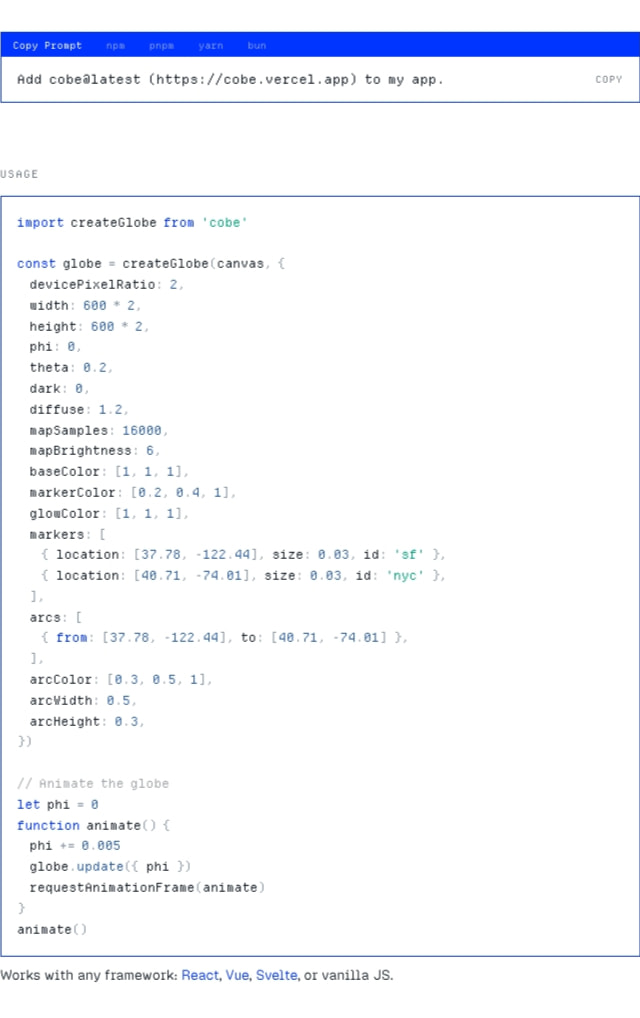
Task: Click the 'Animate the globe' comment
Action: coord(93,784)
